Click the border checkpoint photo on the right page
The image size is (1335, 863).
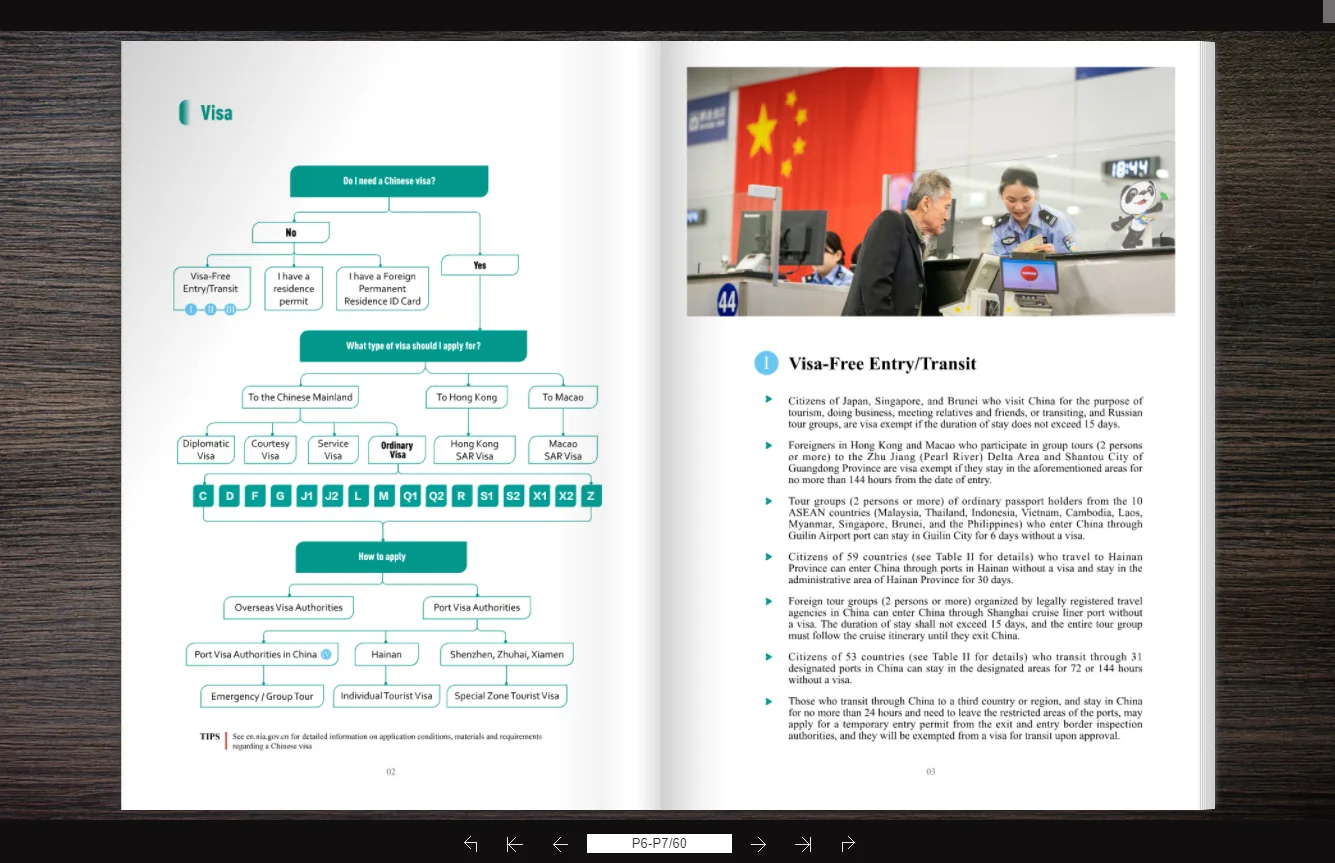coord(930,190)
